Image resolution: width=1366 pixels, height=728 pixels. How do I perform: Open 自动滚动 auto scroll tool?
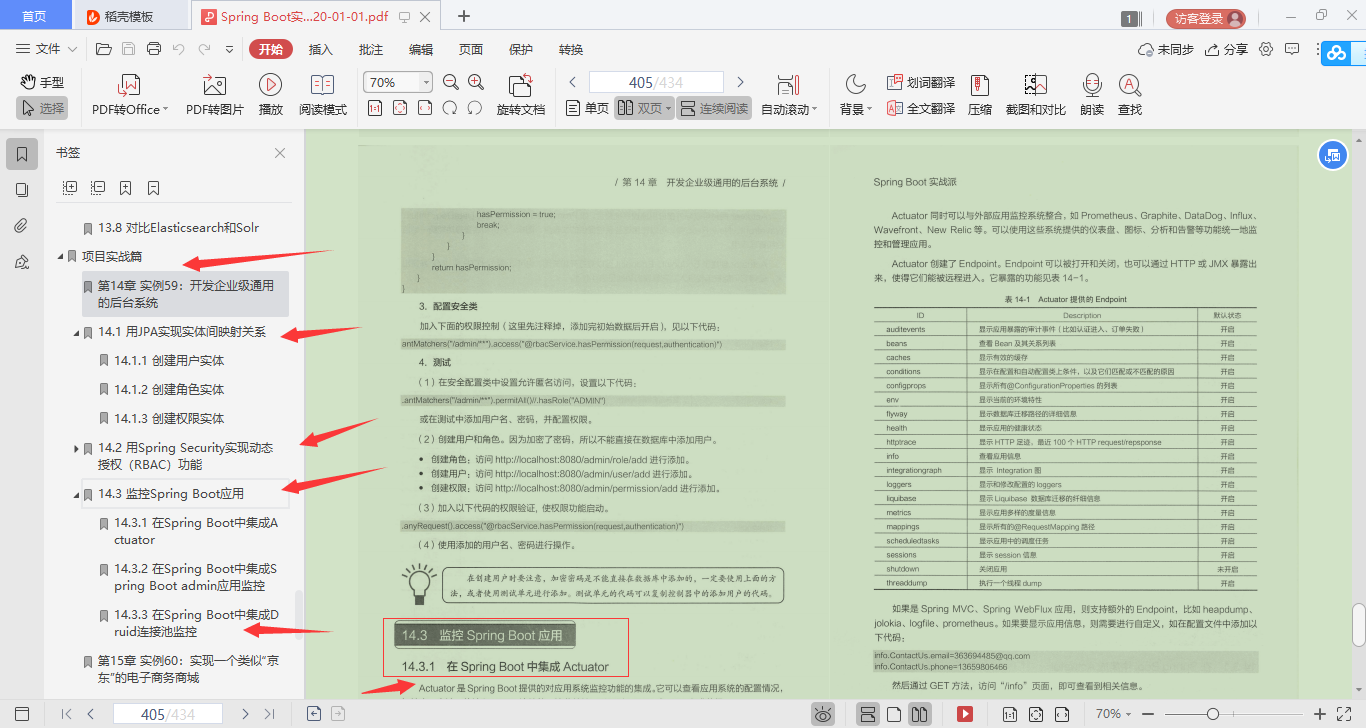pos(789,96)
